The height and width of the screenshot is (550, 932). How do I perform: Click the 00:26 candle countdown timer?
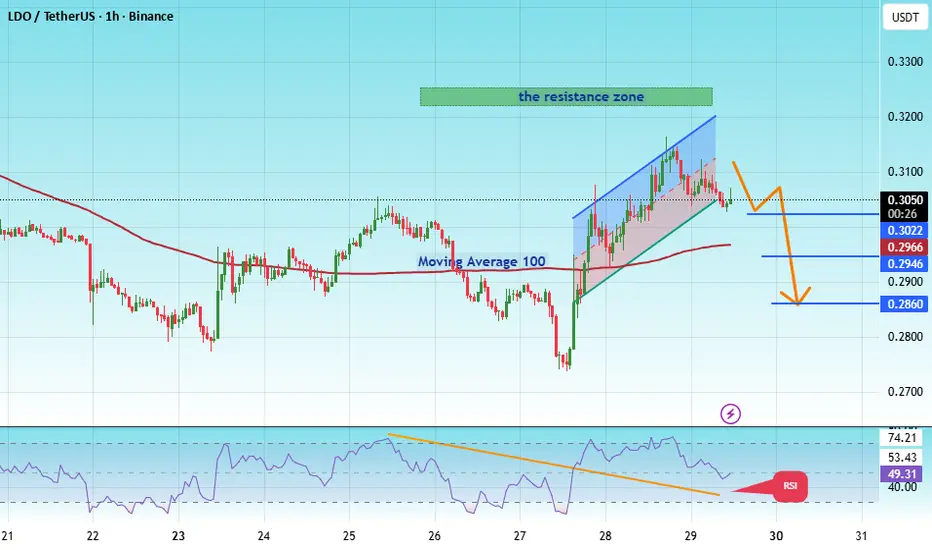coord(903,214)
